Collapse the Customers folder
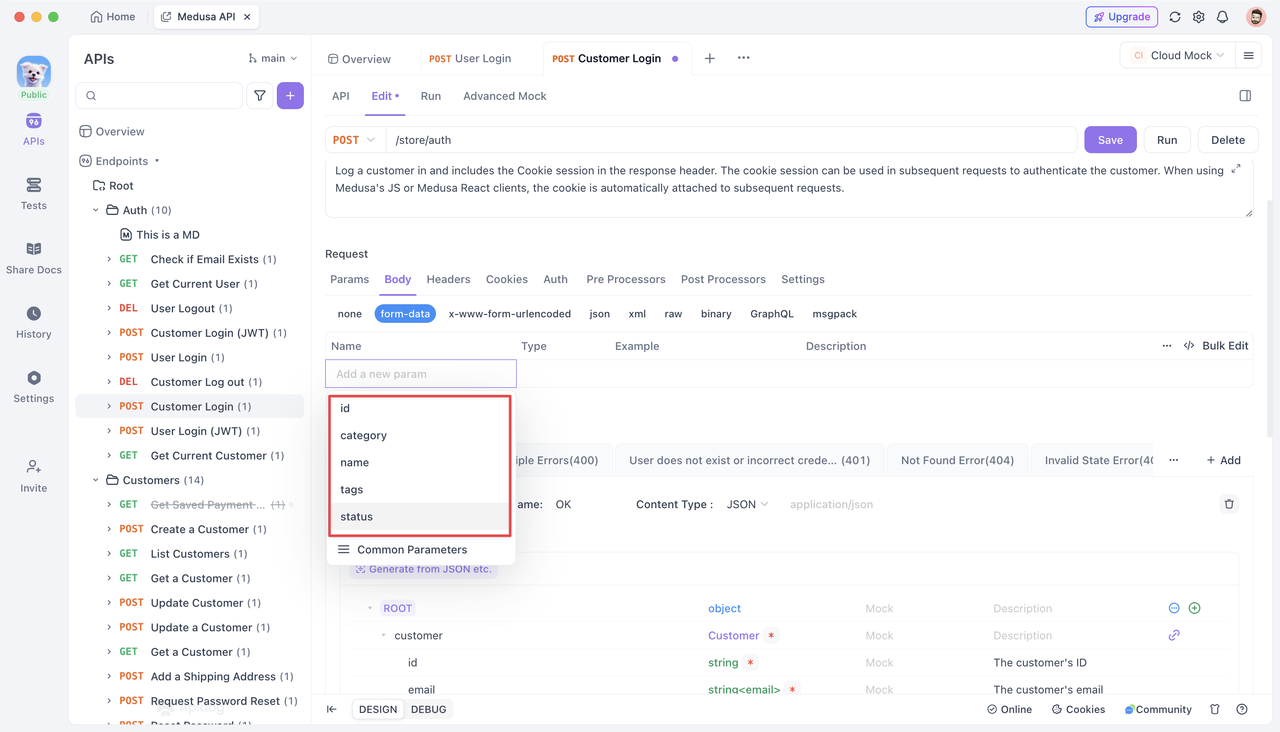This screenshot has width=1280, height=732. (96, 480)
